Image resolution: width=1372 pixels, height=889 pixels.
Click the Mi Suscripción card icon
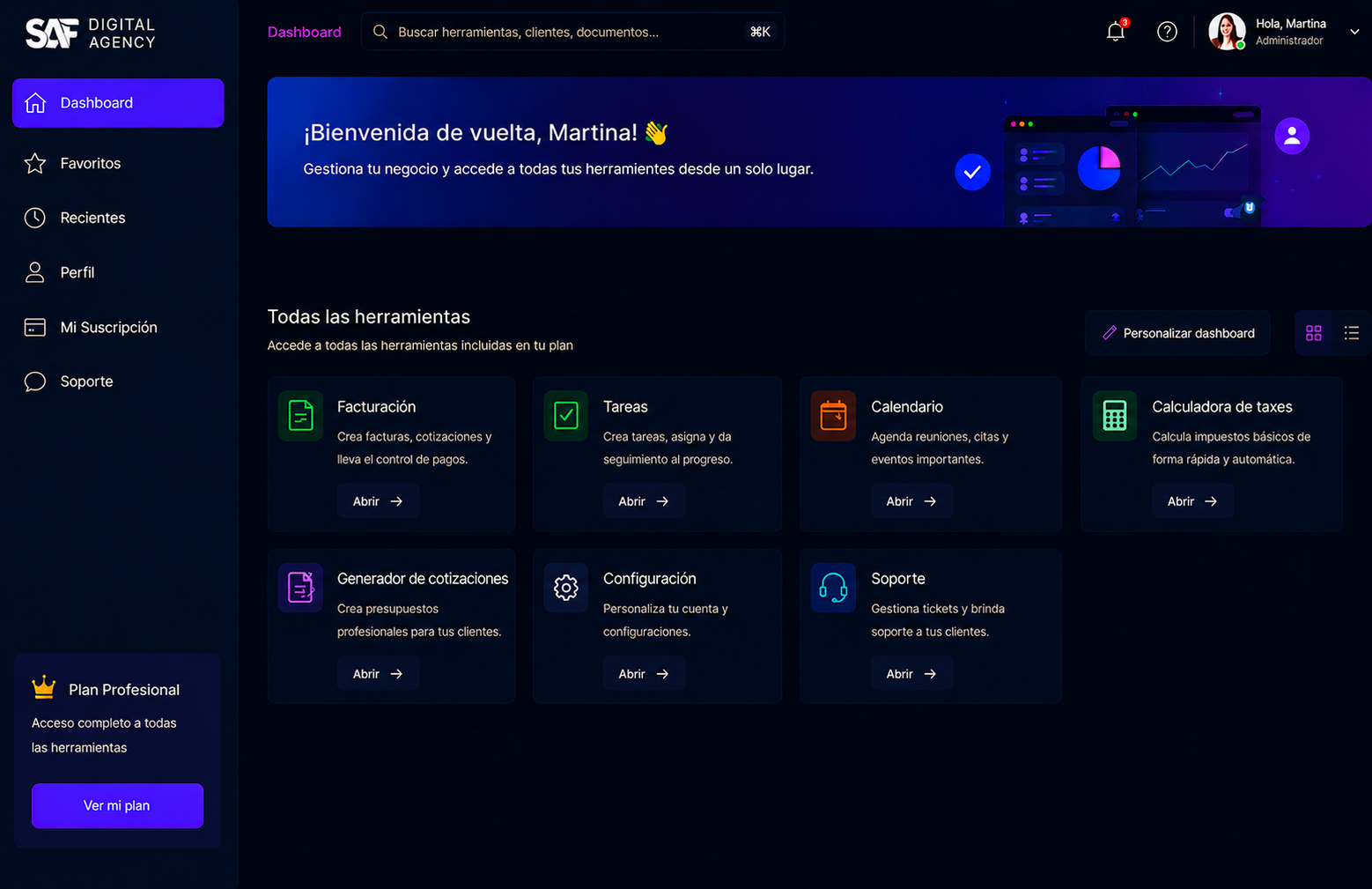35,327
